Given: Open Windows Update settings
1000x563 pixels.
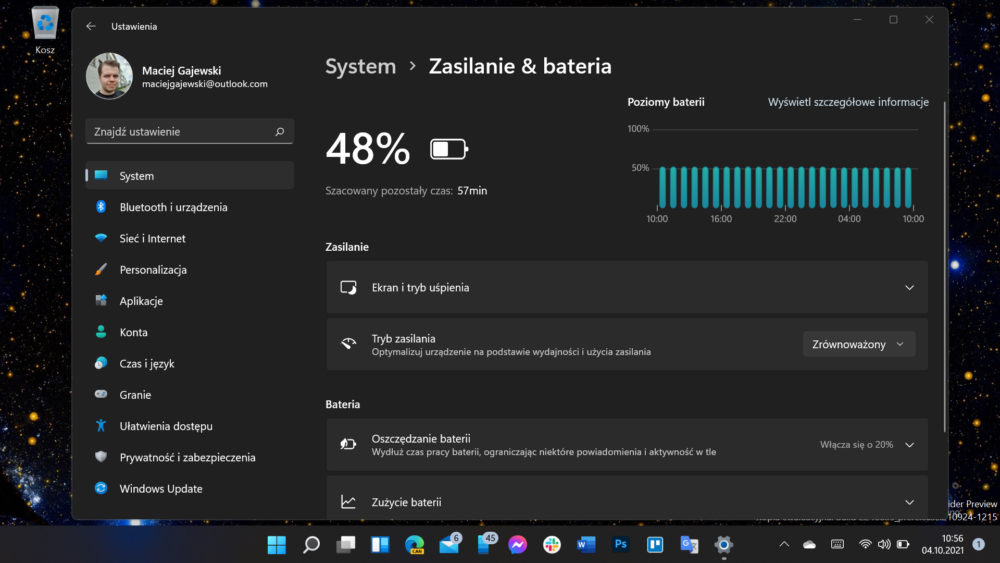Looking at the screenshot, I should (x=189, y=488).
